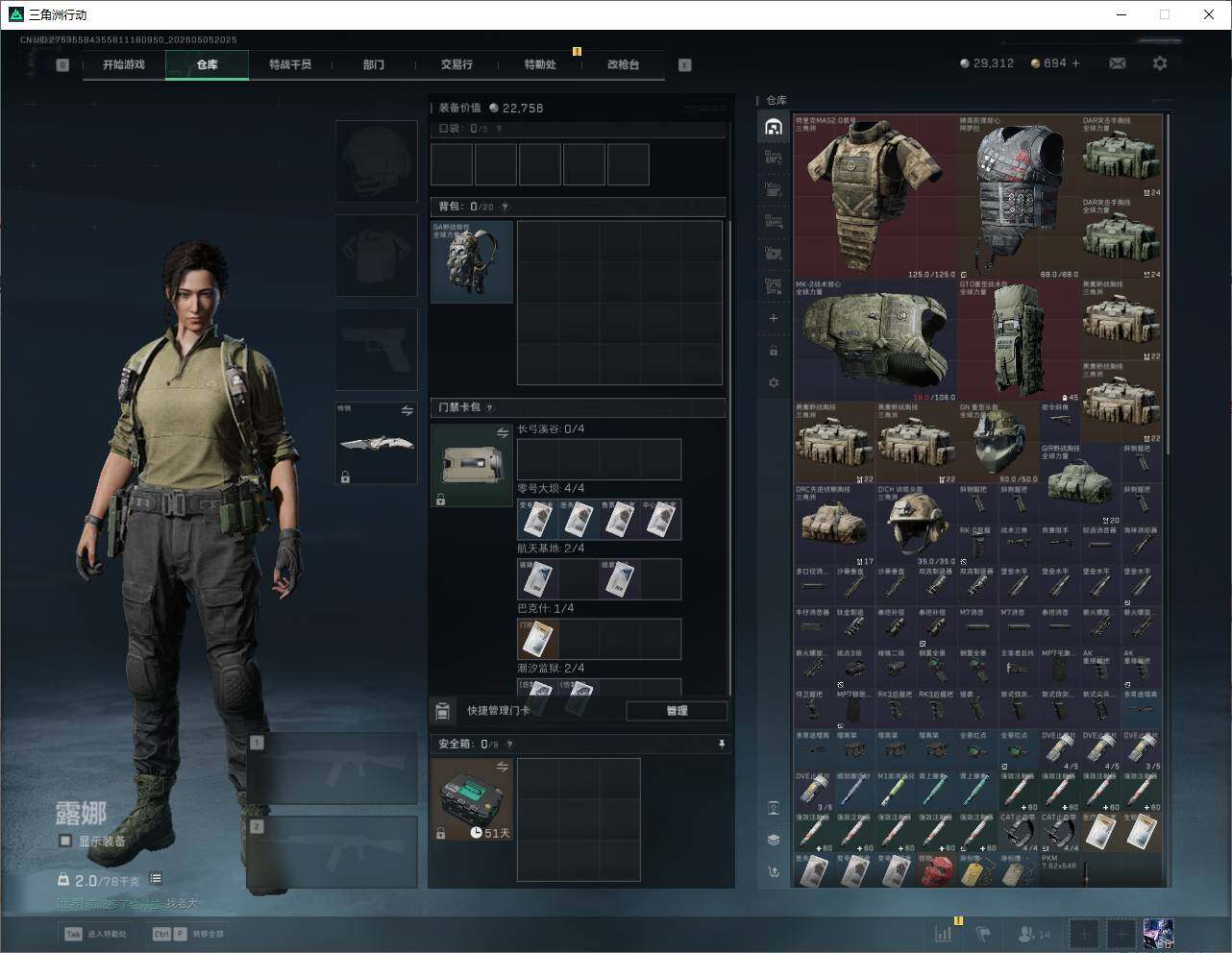Select the red mask item in stash

coord(937,871)
